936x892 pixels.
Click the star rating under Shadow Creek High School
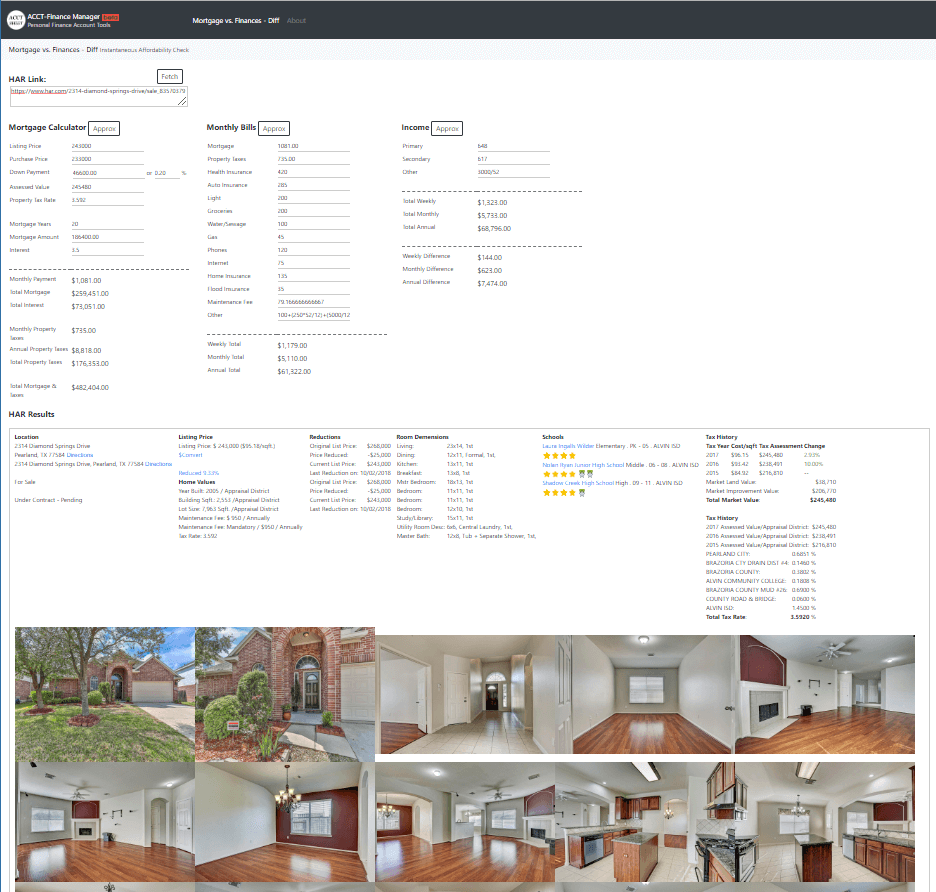point(559,492)
